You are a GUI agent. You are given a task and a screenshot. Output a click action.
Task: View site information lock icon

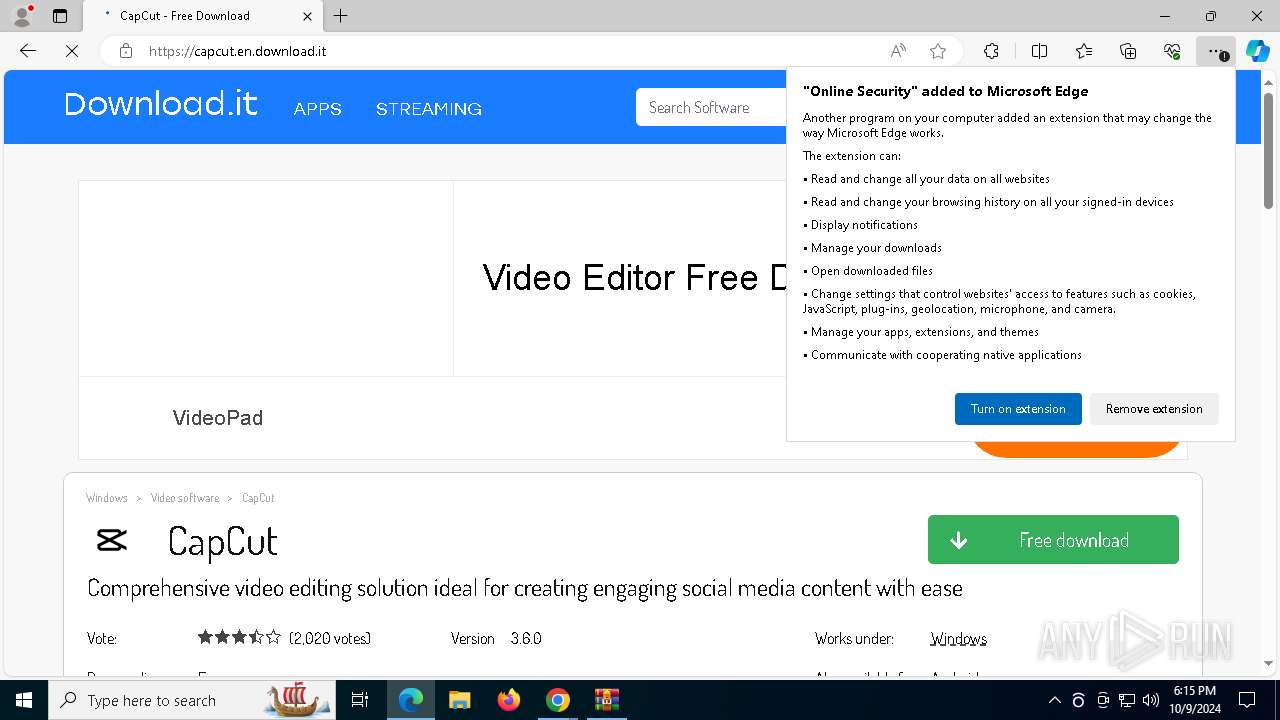[x=126, y=51]
